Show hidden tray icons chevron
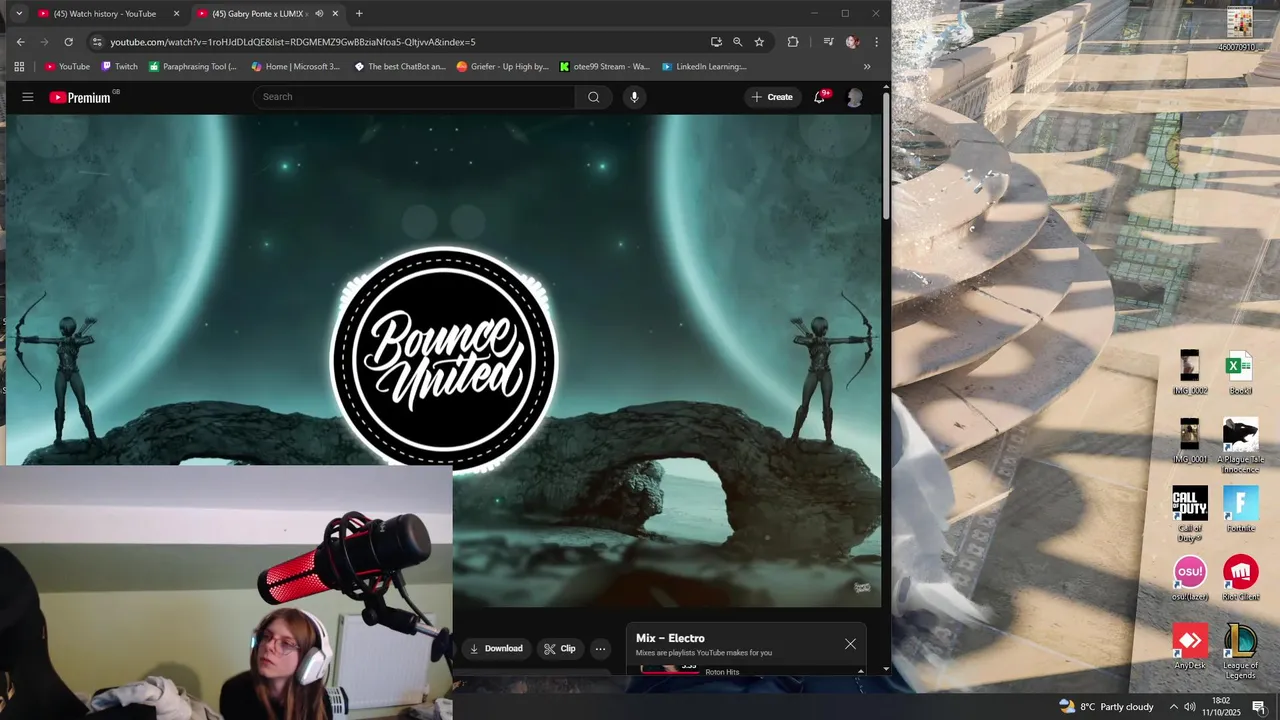 click(1174, 706)
